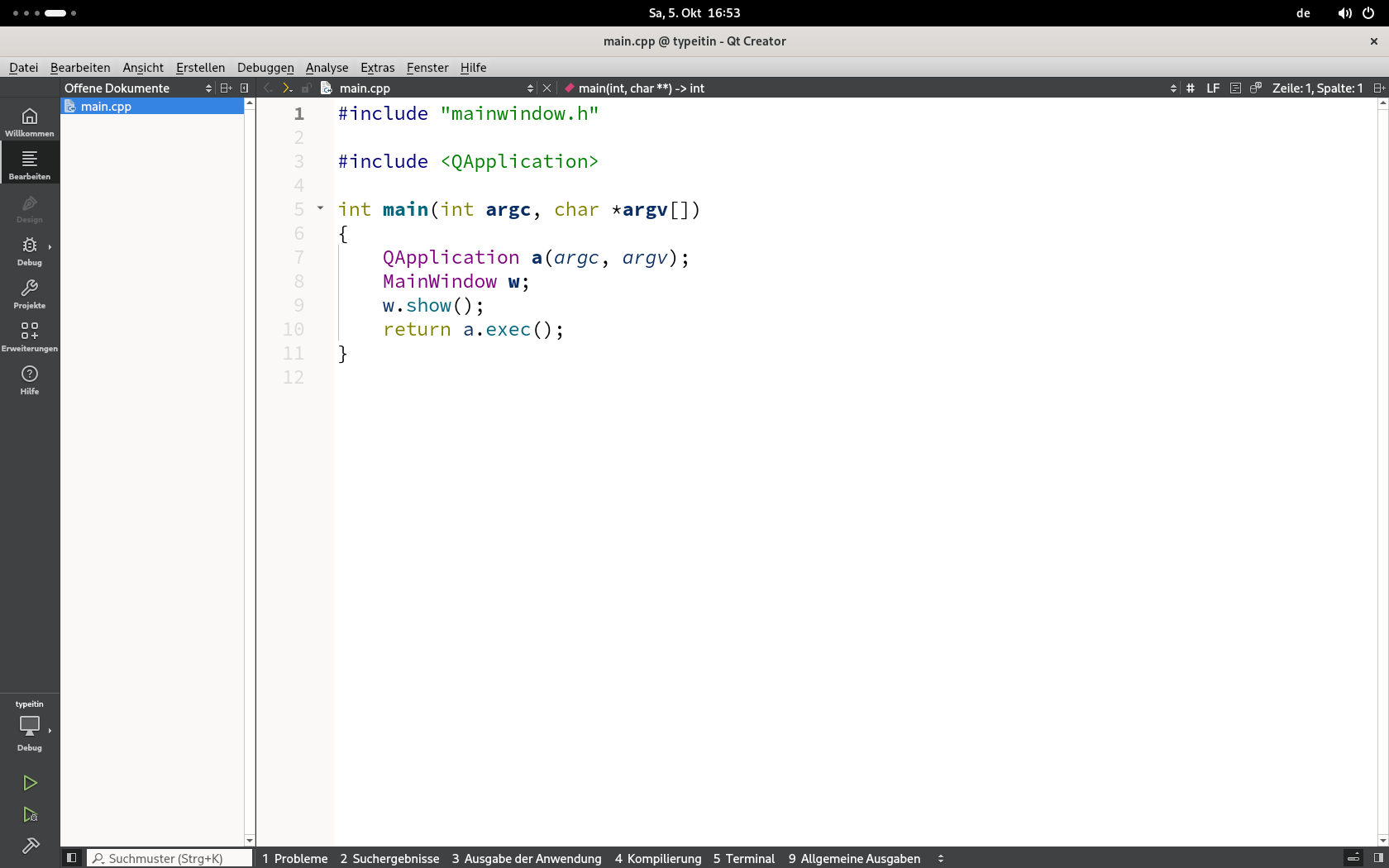Open the Extras menu
The width and height of the screenshot is (1389, 868).
tap(378, 68)
